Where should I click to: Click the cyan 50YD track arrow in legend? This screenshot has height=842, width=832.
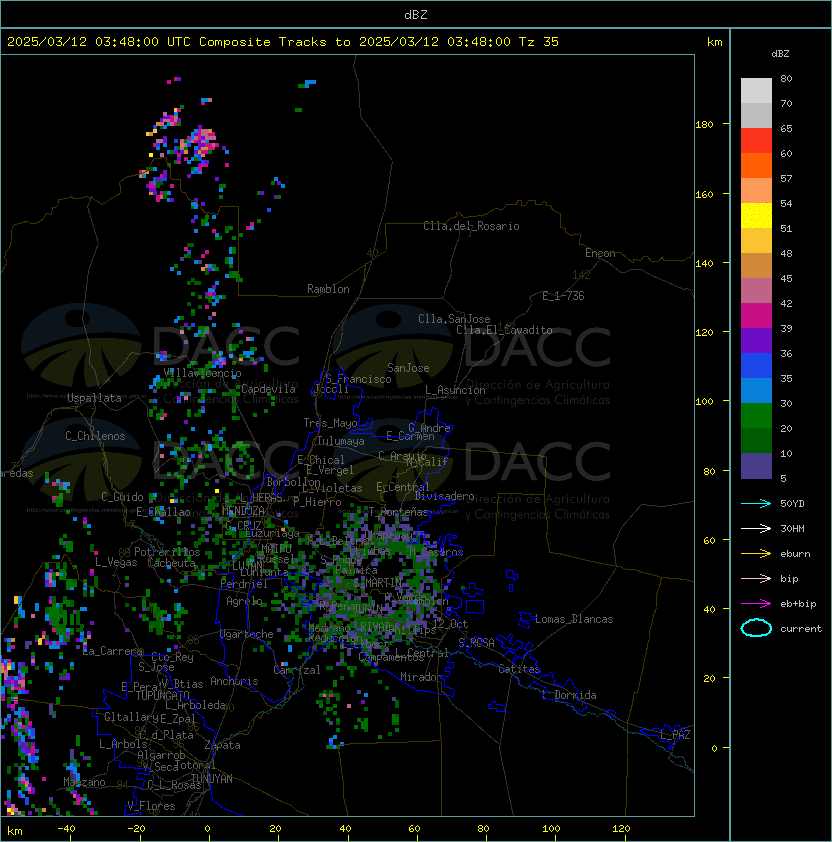coord(756,503)
